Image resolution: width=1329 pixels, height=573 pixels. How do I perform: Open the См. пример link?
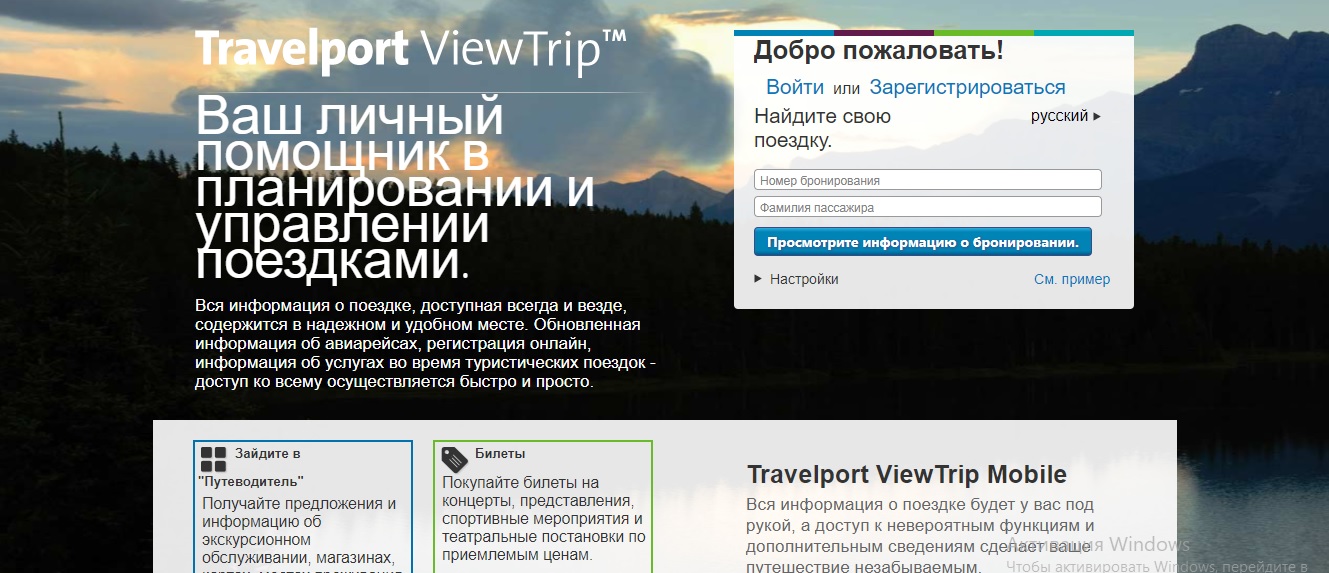tap(1071, 279)
